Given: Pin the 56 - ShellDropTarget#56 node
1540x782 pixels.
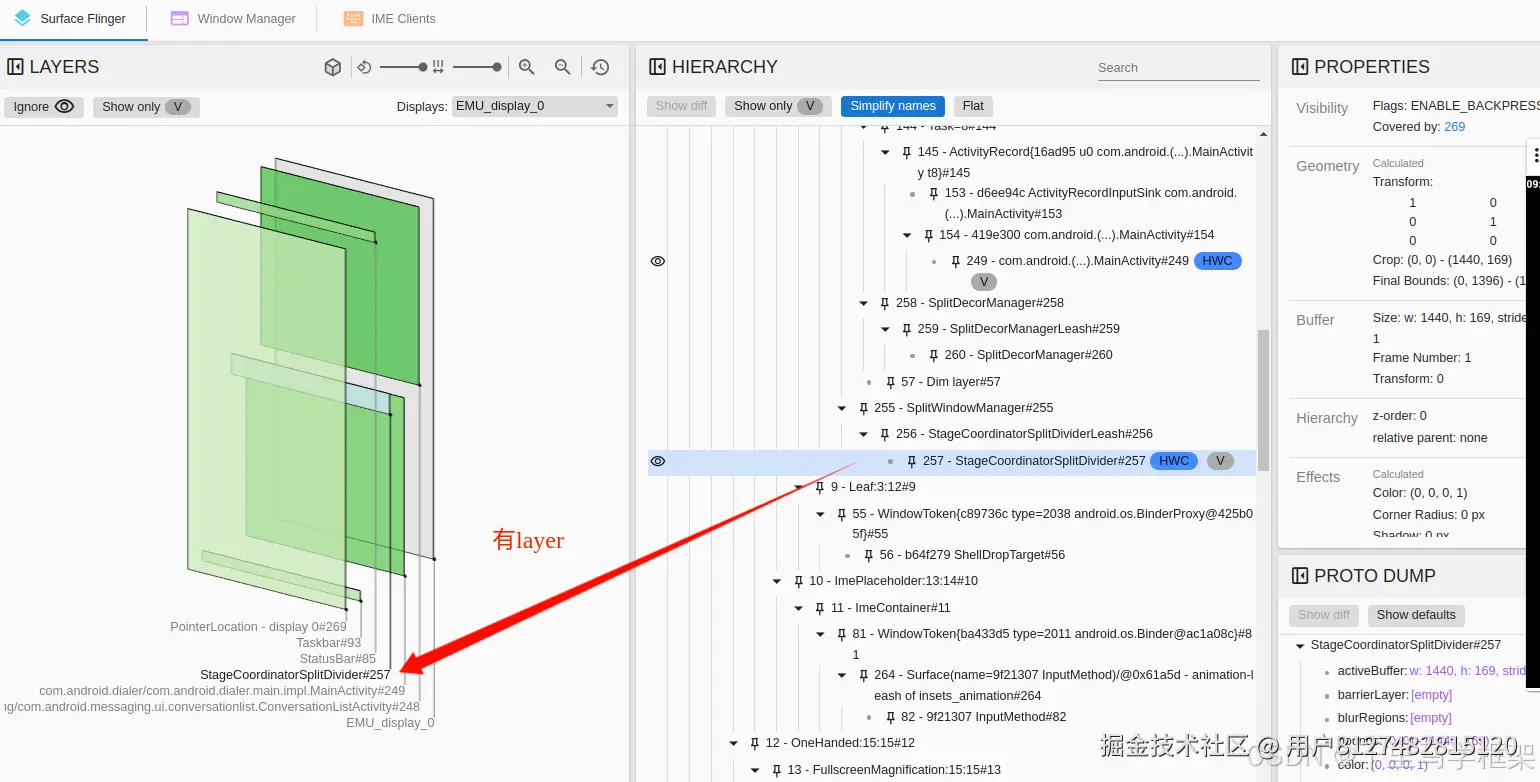Looking at the screenshot, I should click(869, 555).
